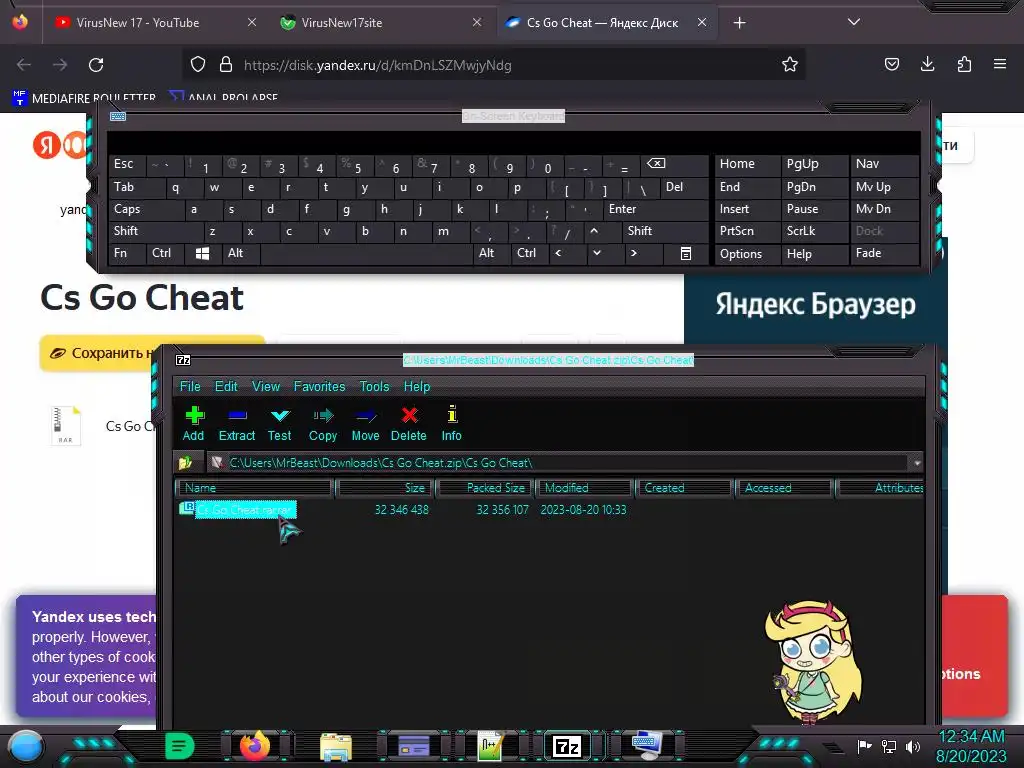Sort by the Name column header
The image size is (1024, 768).
(x=255, y=488)
